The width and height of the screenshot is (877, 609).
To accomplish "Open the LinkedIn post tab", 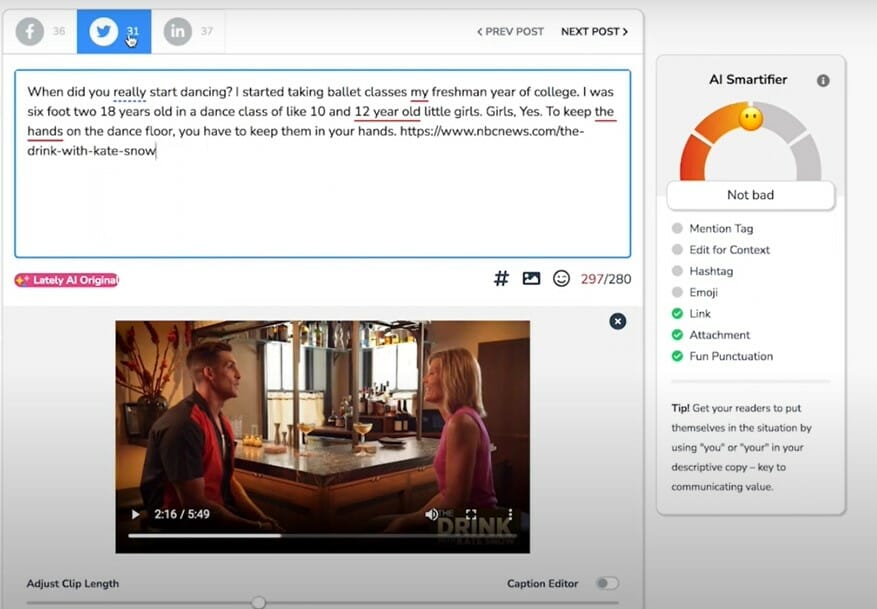I will (188, 31).
